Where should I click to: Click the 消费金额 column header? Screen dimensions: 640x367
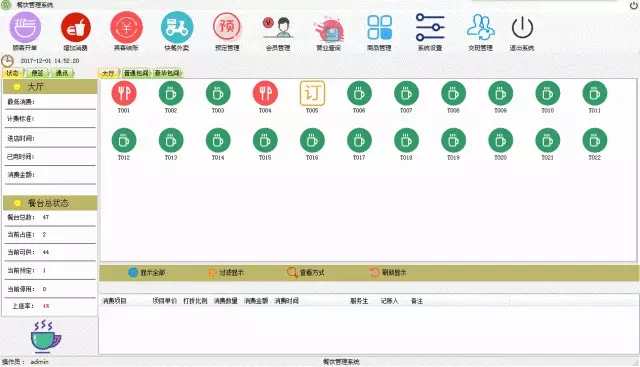tap(256, 301)
